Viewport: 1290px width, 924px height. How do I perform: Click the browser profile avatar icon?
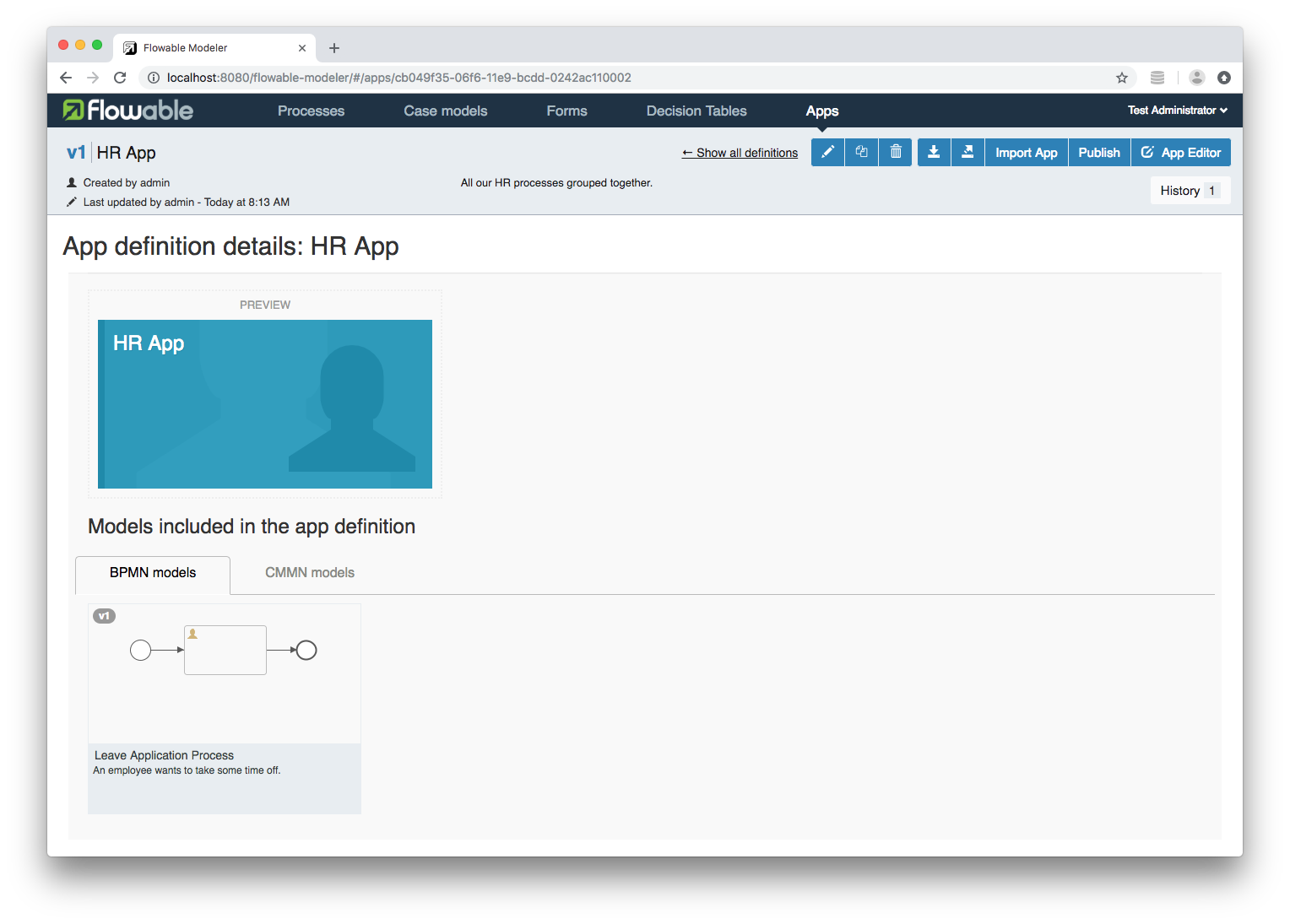point(1196,78)
